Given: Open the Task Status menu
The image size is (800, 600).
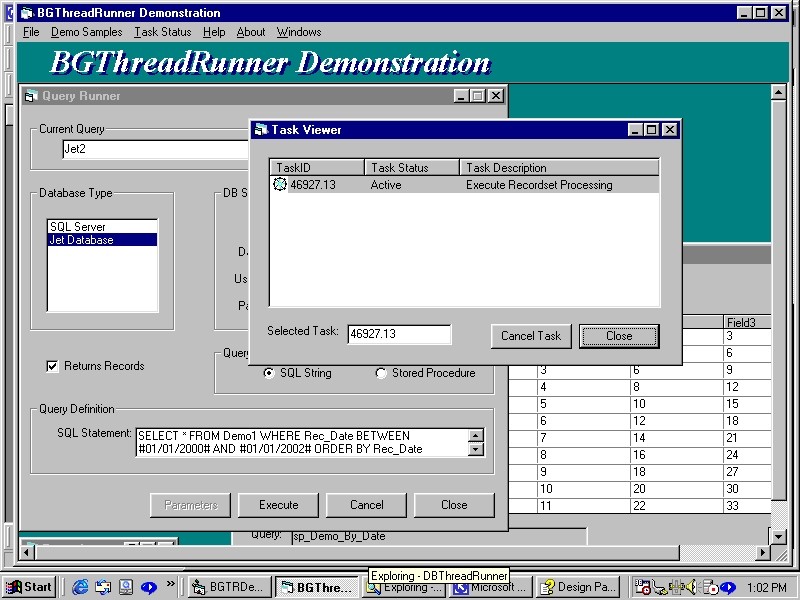Looking at the screenshot, I should [x=162, y=32].
